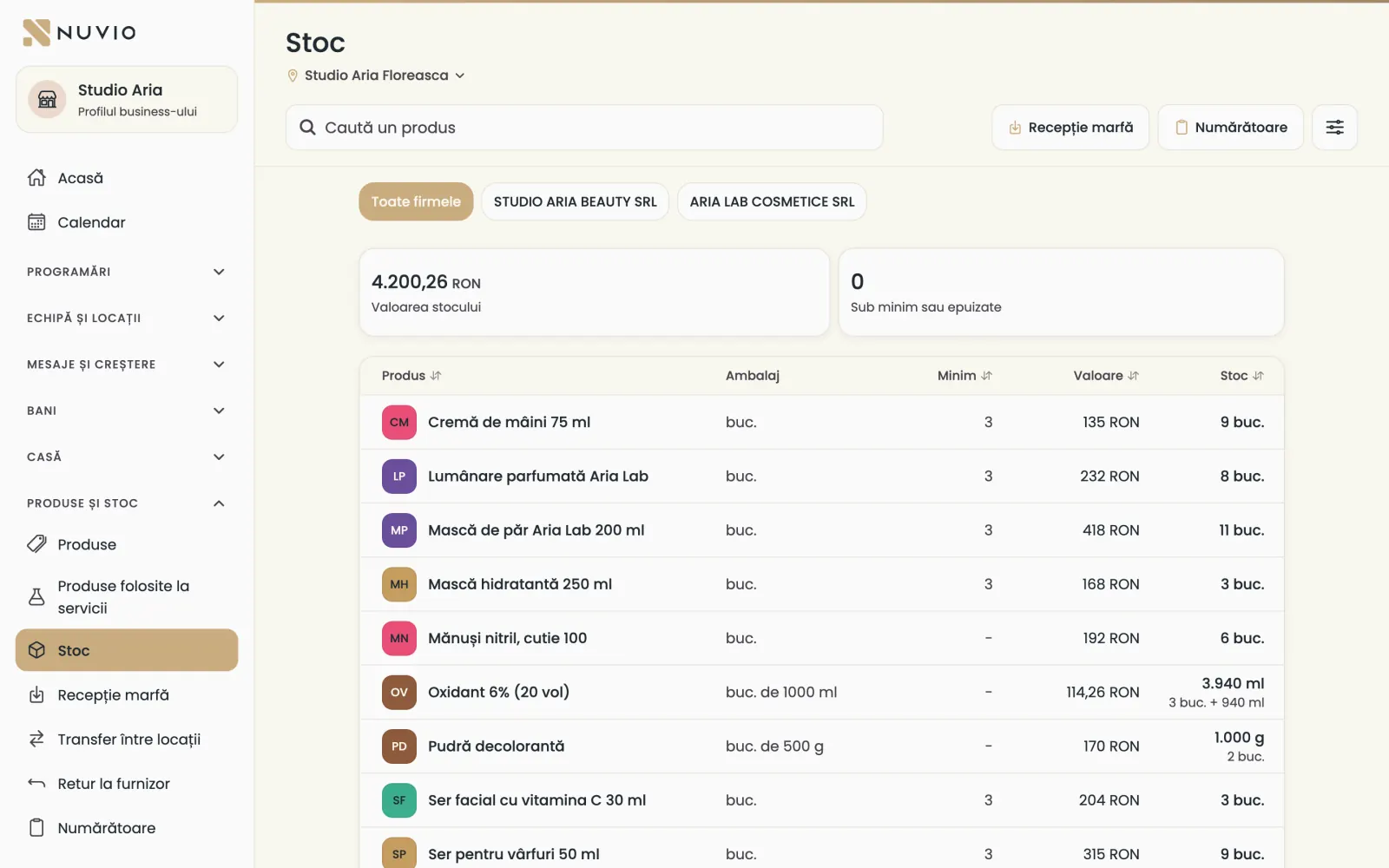The image size is (1389, 868).
Task: Sort the table by Valoare column
Action: coord(1106,376)
